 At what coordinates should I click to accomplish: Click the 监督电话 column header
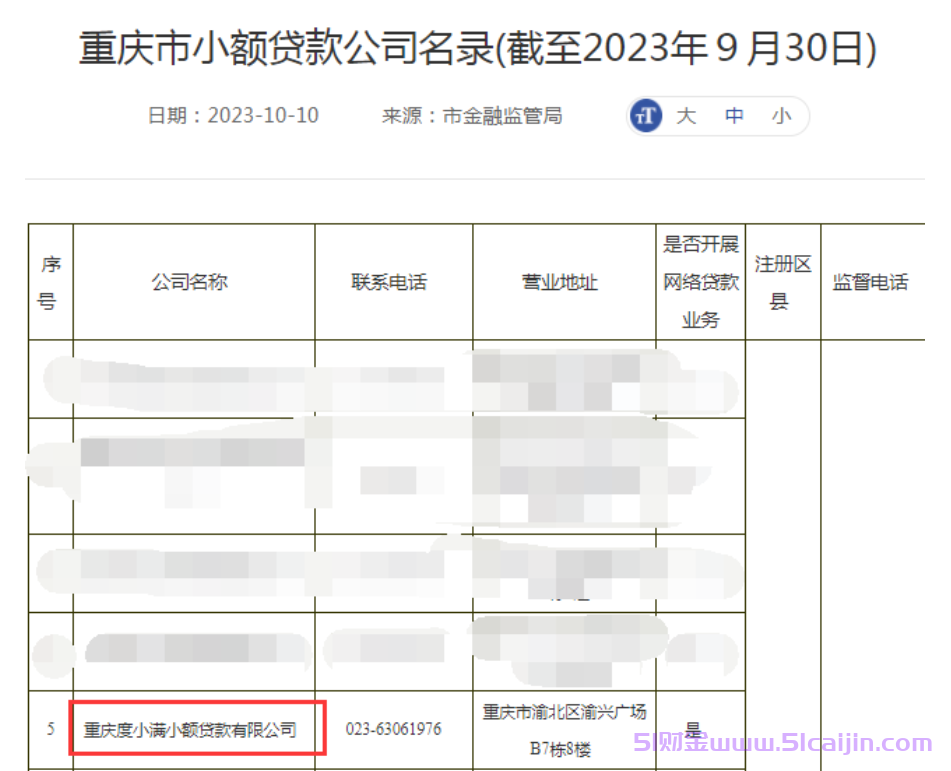pos(873,282)
